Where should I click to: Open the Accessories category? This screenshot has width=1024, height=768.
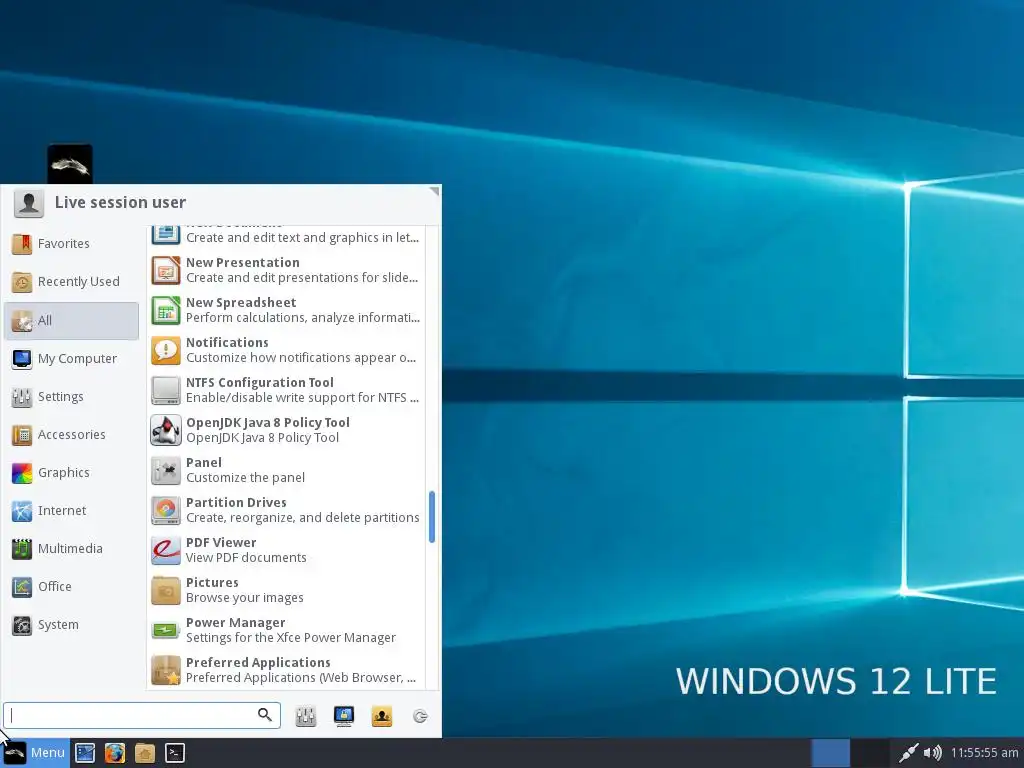pyautogui.click(x=71, y=434)
